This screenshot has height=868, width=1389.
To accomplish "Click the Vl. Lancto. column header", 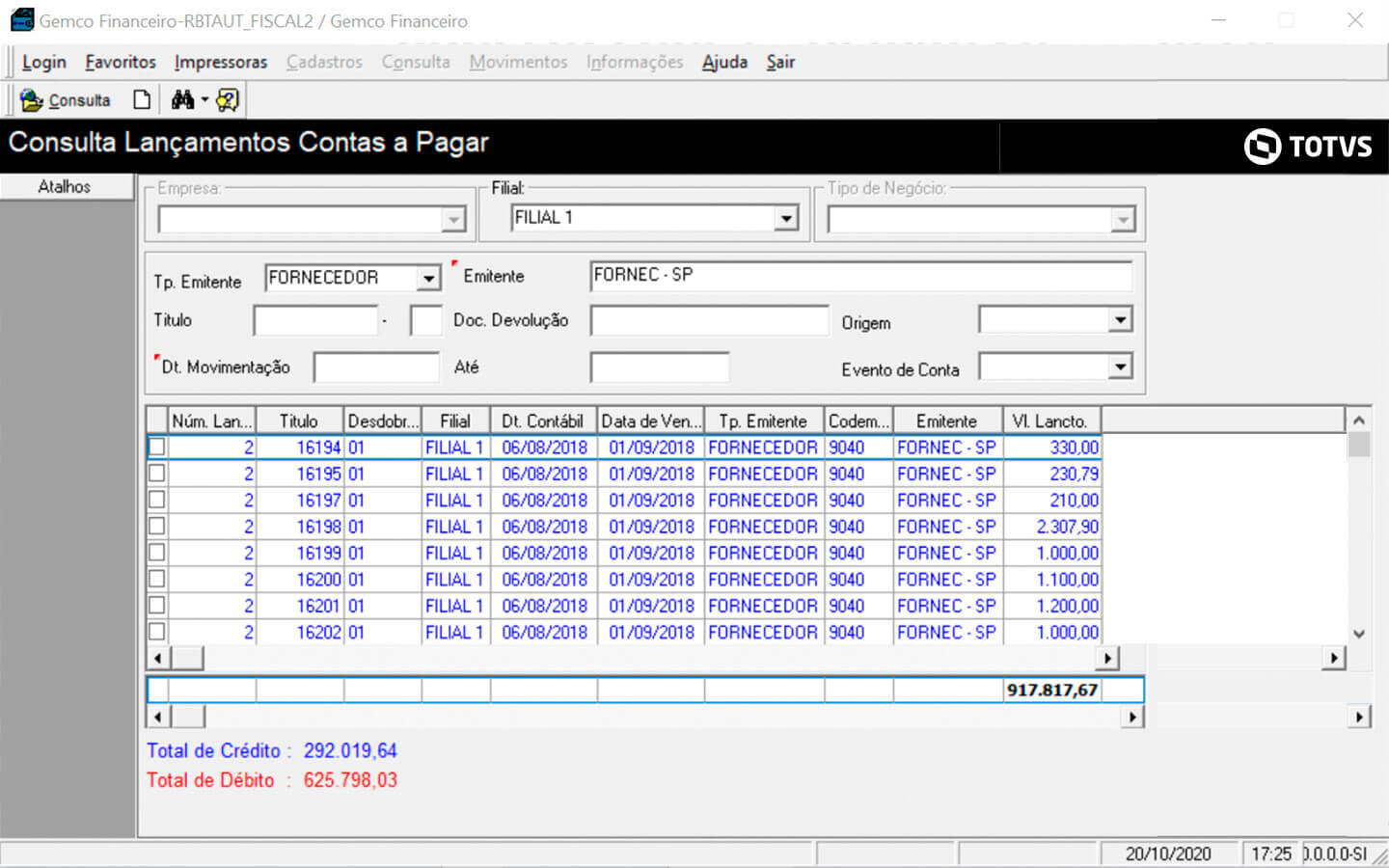I will pyautogui.click(x=1050, y=421).
